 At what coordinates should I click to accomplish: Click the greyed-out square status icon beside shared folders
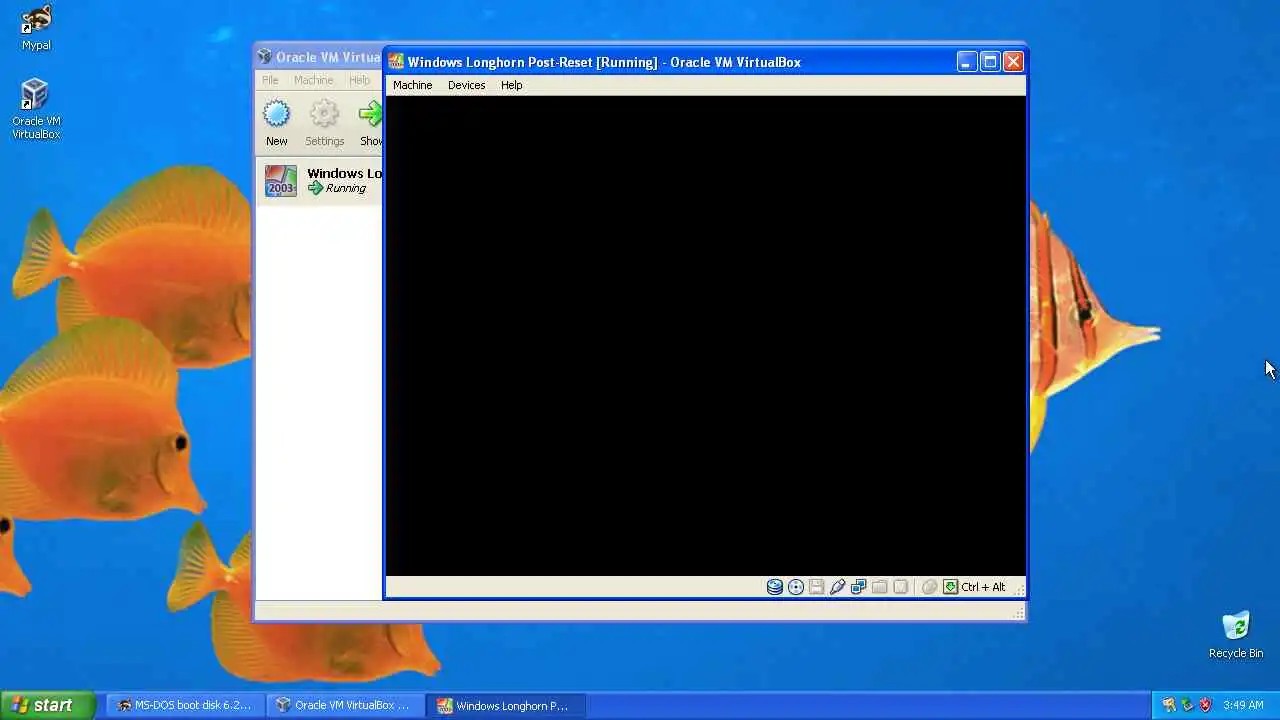pyautogui.click(x=901, y=587)
